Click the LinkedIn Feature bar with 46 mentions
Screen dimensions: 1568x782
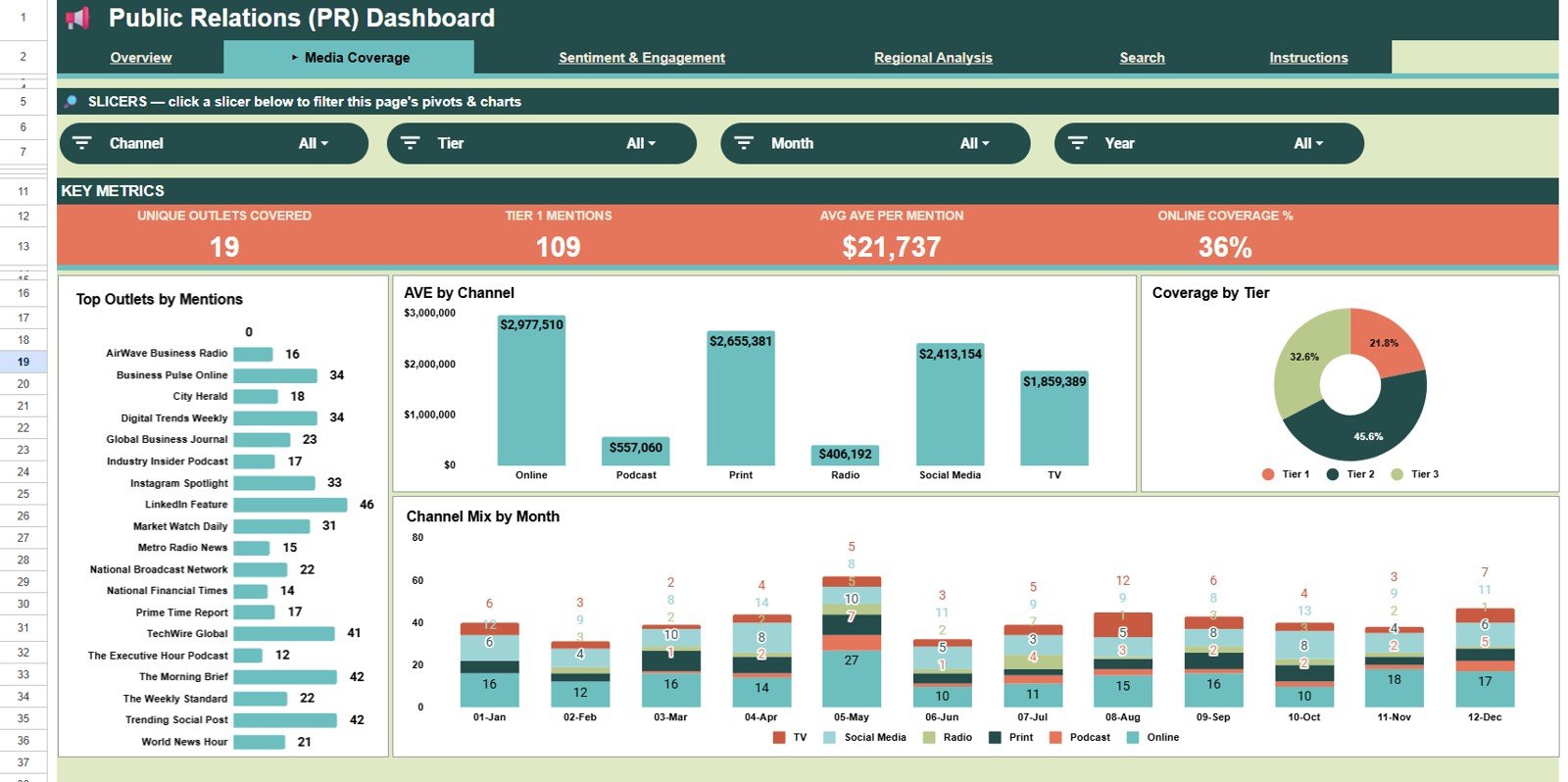pyautogui.click(x=290, y=505)
